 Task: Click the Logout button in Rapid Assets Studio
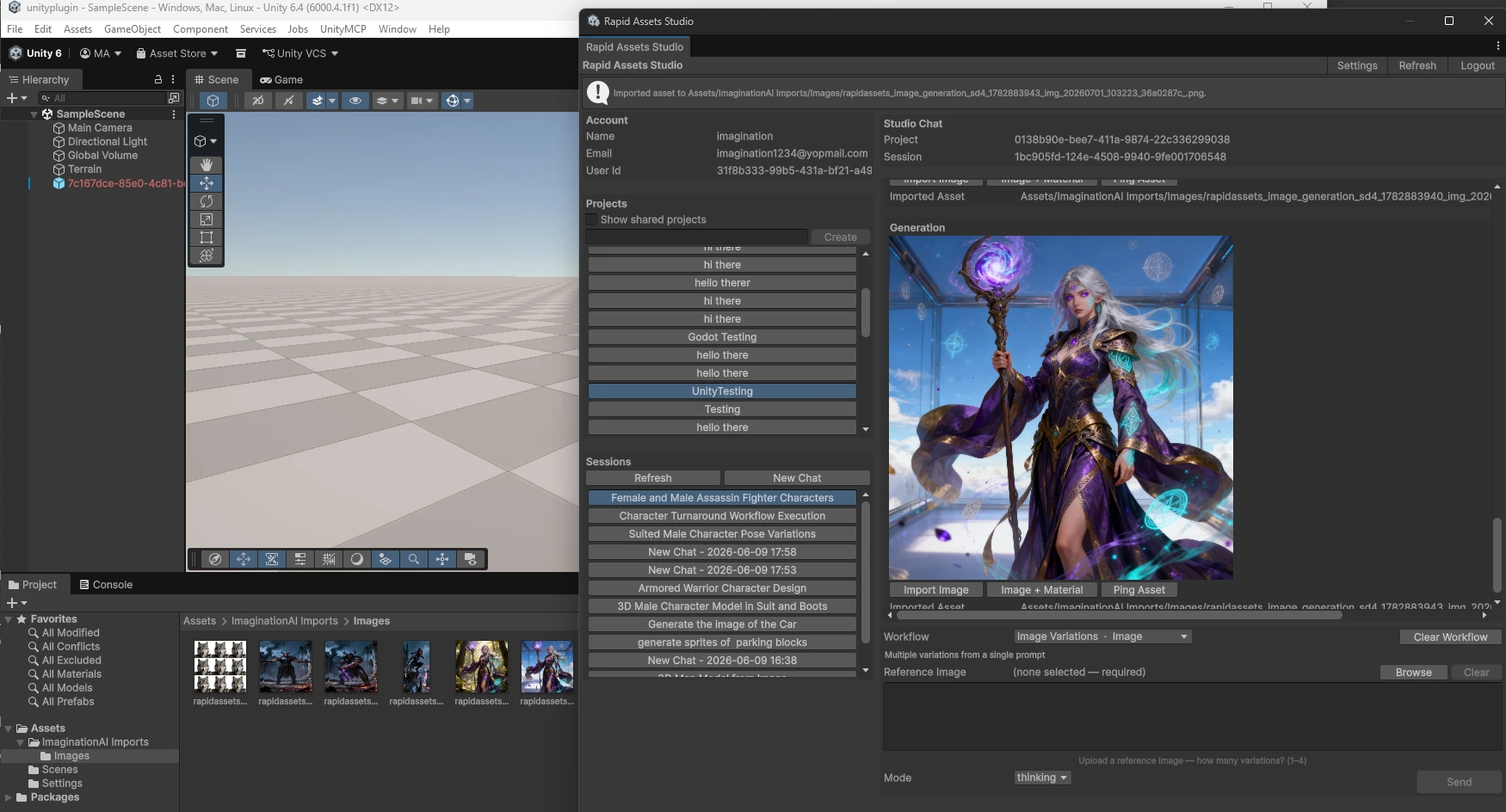click(x=1478, y=65)
